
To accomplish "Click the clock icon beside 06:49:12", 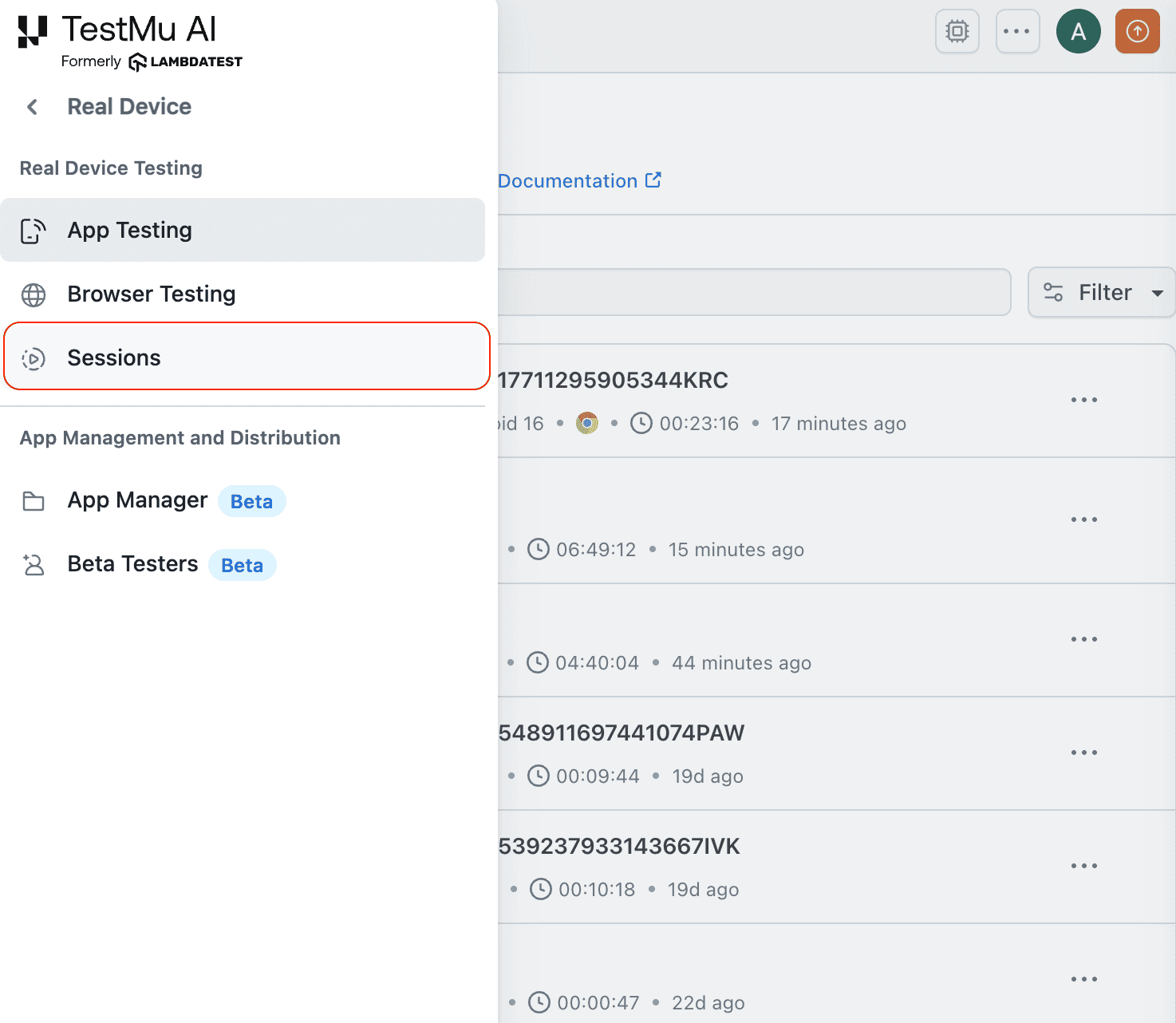I will click(x=539, y=549).
